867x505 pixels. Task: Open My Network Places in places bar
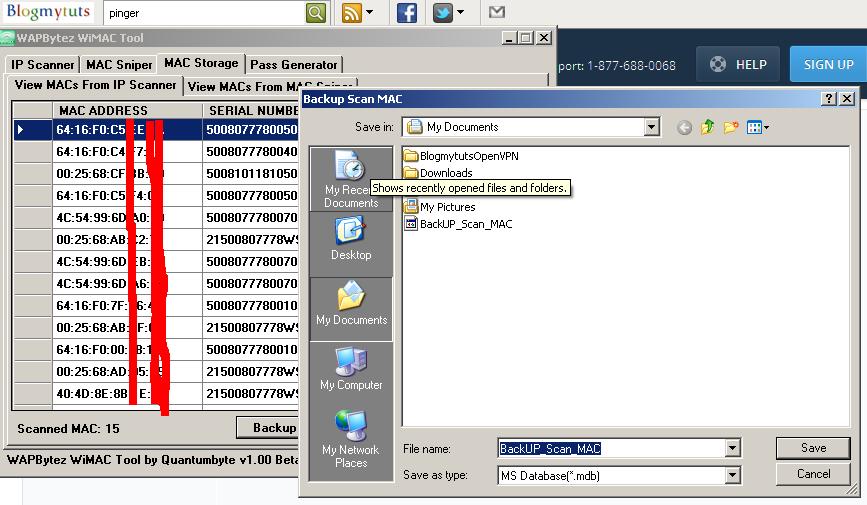[351, 439]
